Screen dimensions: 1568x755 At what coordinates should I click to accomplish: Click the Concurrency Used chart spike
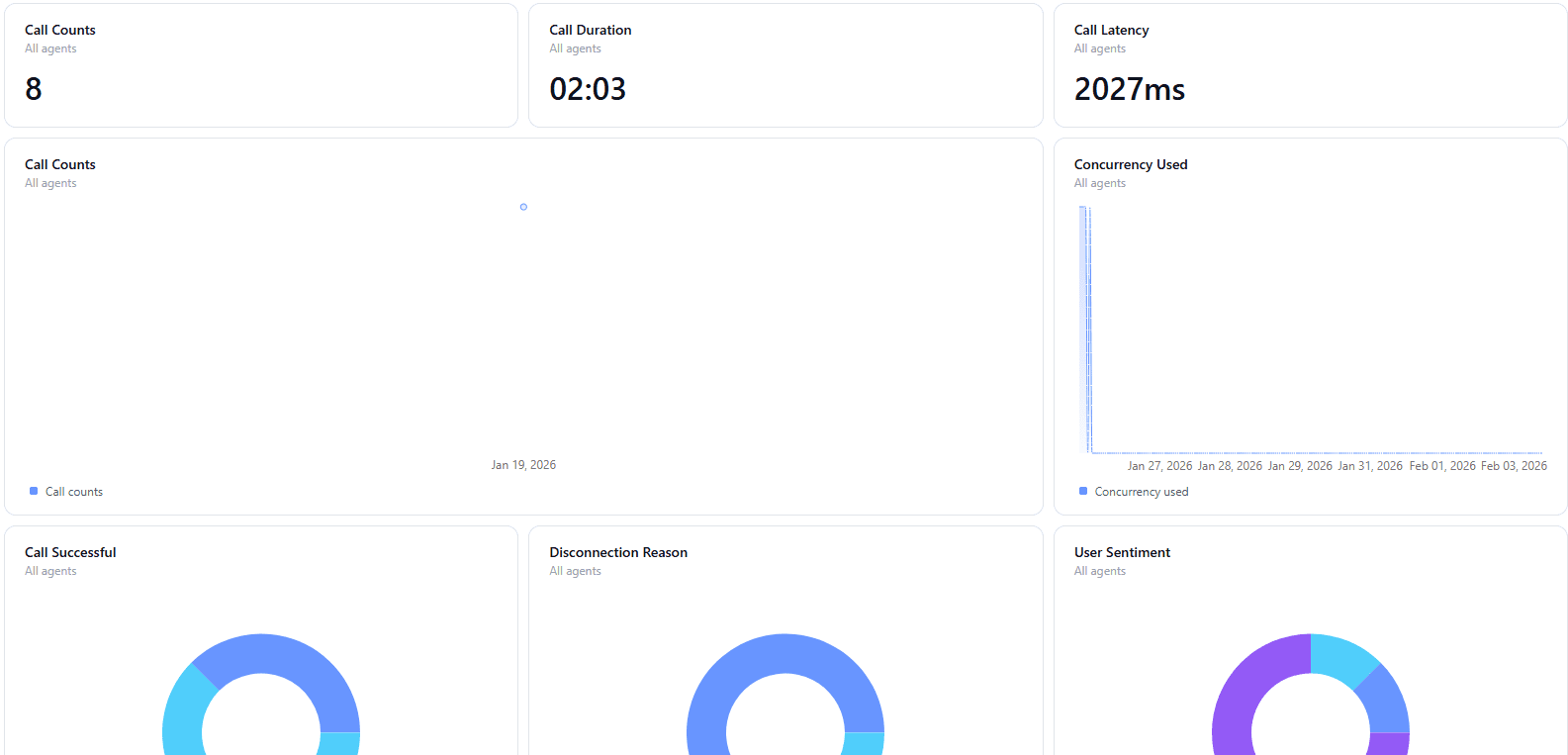[x=1087, y=327]
